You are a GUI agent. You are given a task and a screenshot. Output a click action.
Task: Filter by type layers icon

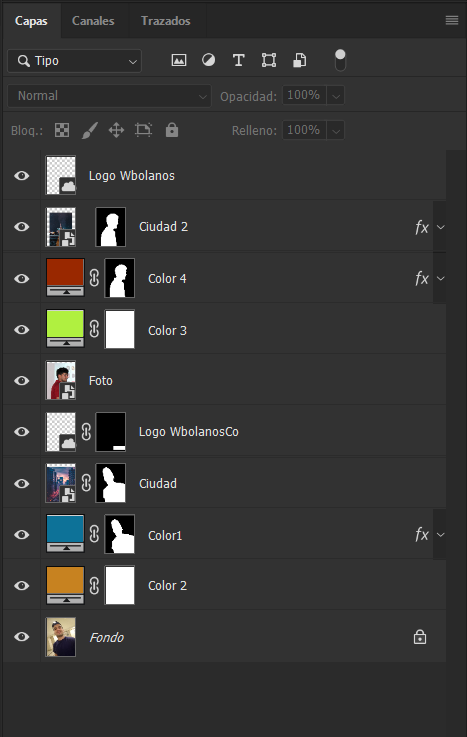pyautogui.click(x=239, y=60)
